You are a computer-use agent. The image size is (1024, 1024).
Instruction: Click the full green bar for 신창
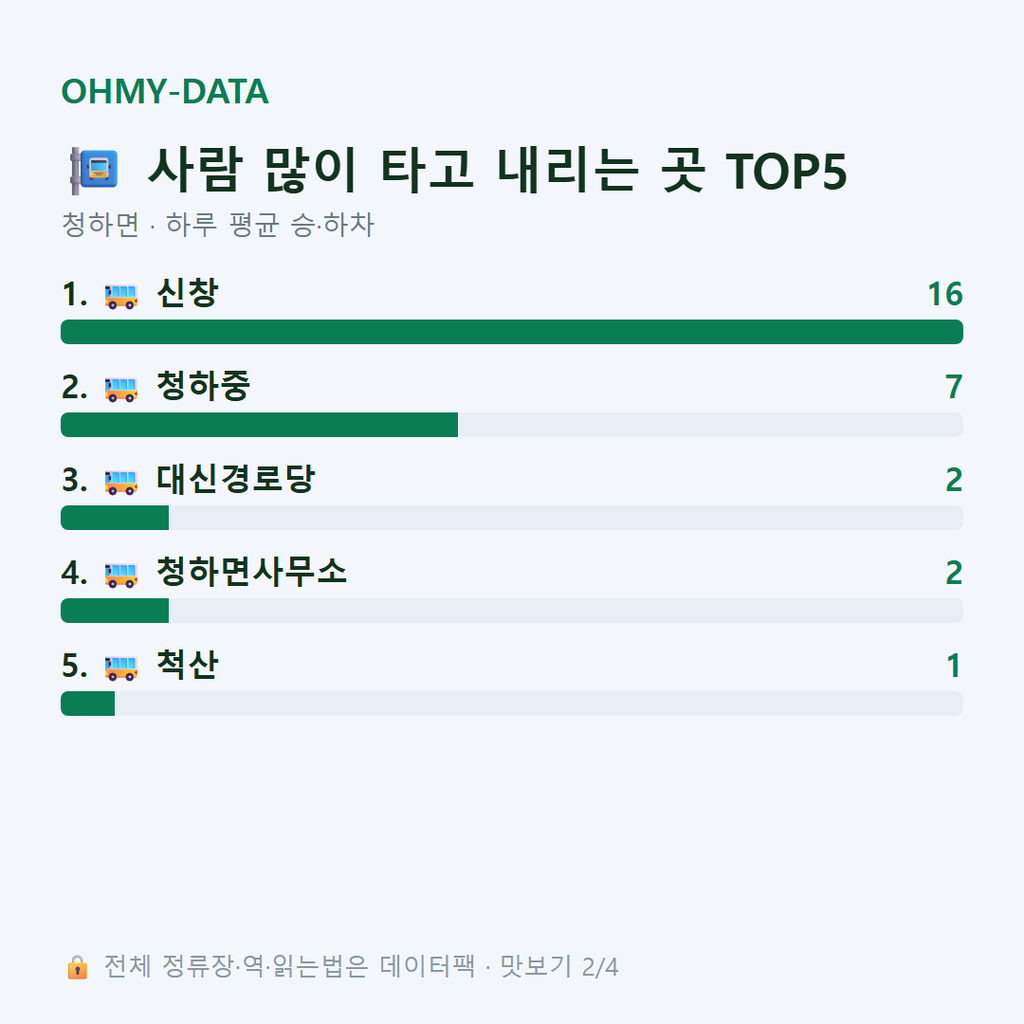click(512, 332)
